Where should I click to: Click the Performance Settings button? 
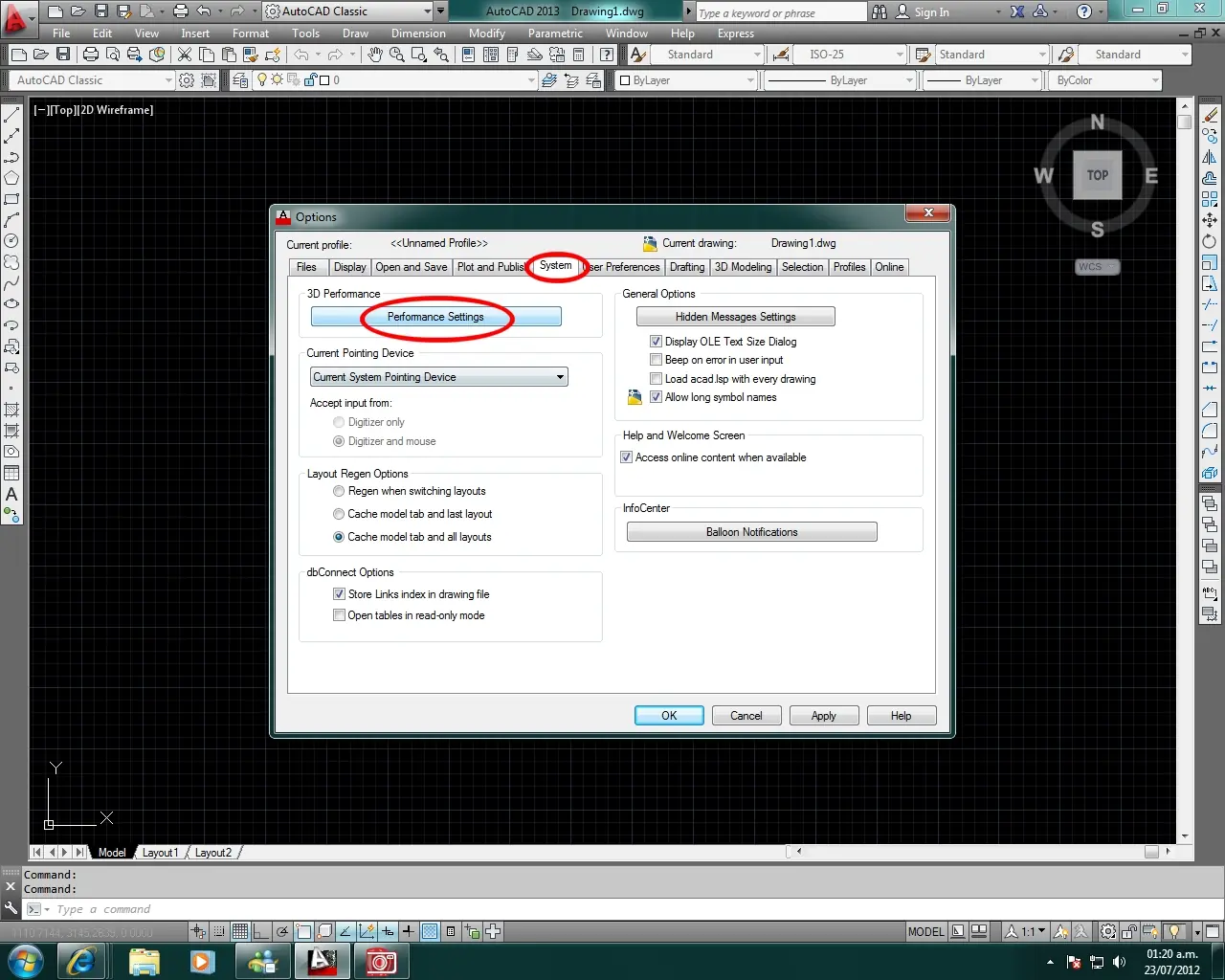pos(436,317)
